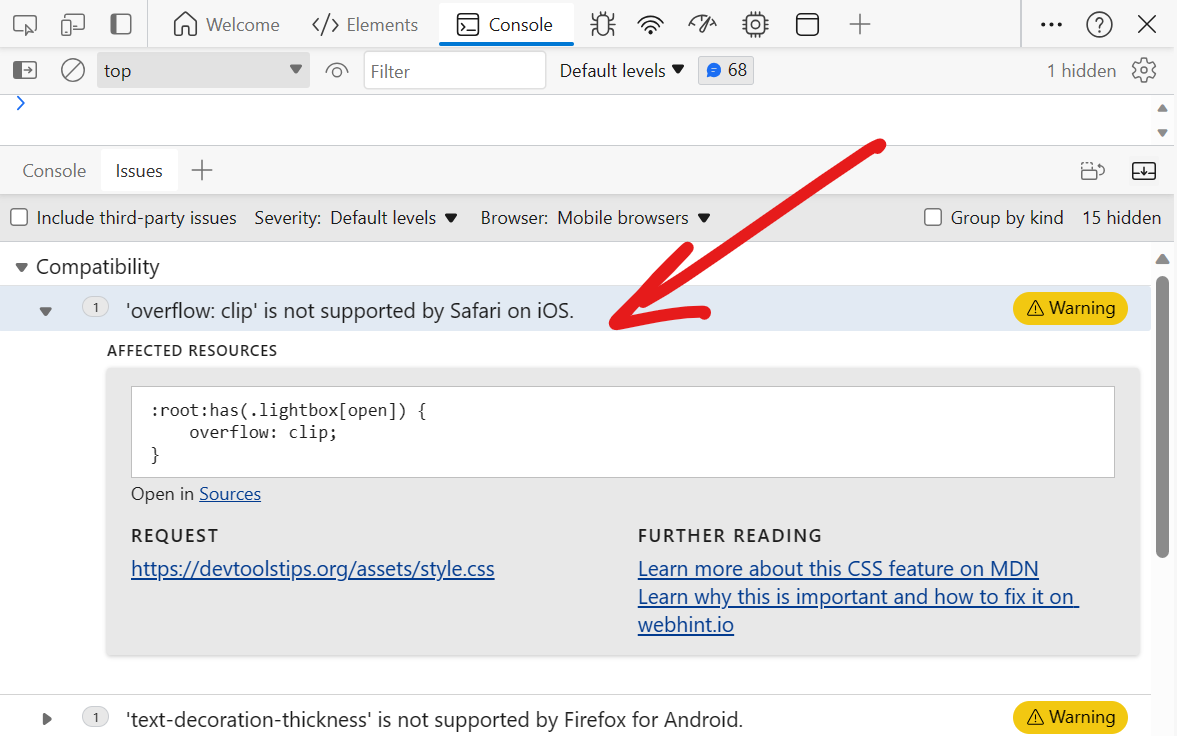
Task: Select the inspect element picker icon
Action: click(25, 24)
